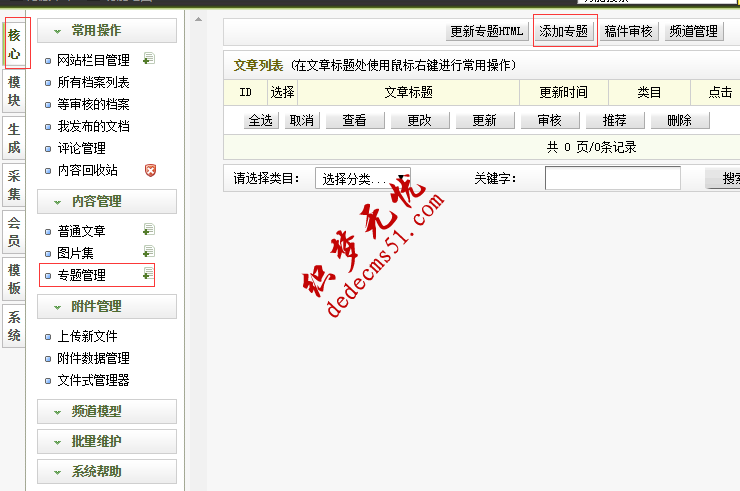Image resolution: width=740 pixels, height=491 pixels.
Task: Switch to the 模板 side tab
Action: (x=14, y=279)
